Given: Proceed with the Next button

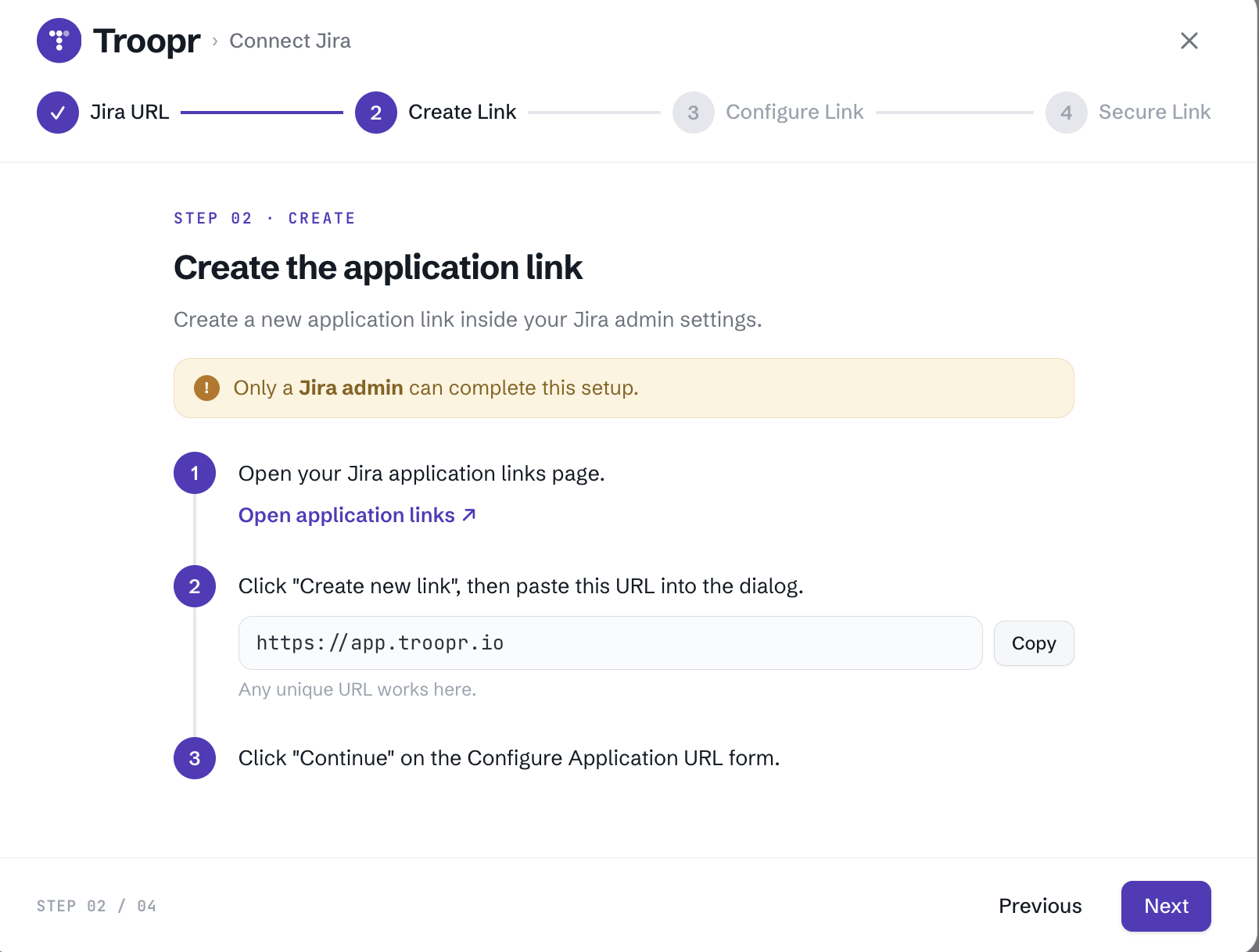Looking at the screenshot, I should point(1166,906).
